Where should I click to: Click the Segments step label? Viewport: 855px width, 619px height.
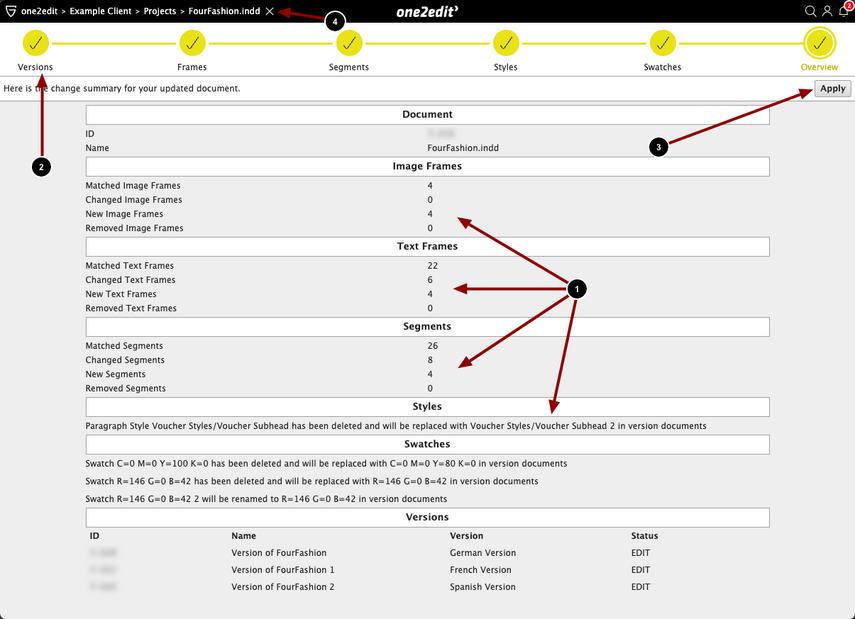coord(349,67)
